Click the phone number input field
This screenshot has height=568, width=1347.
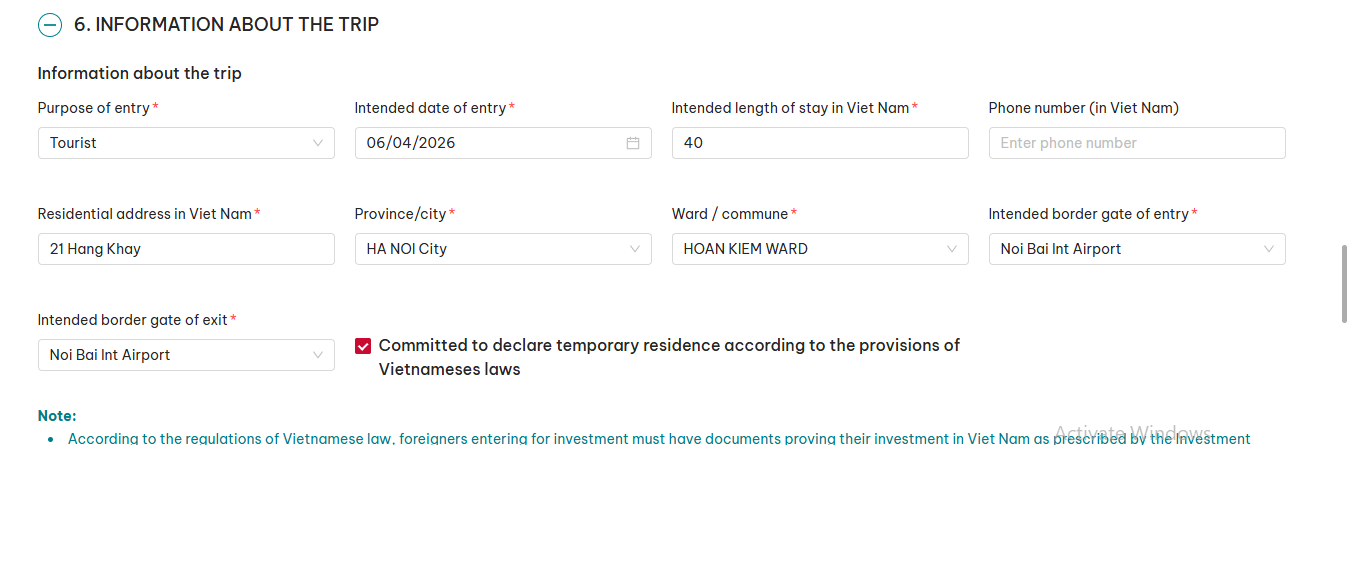click(1136, 143)
